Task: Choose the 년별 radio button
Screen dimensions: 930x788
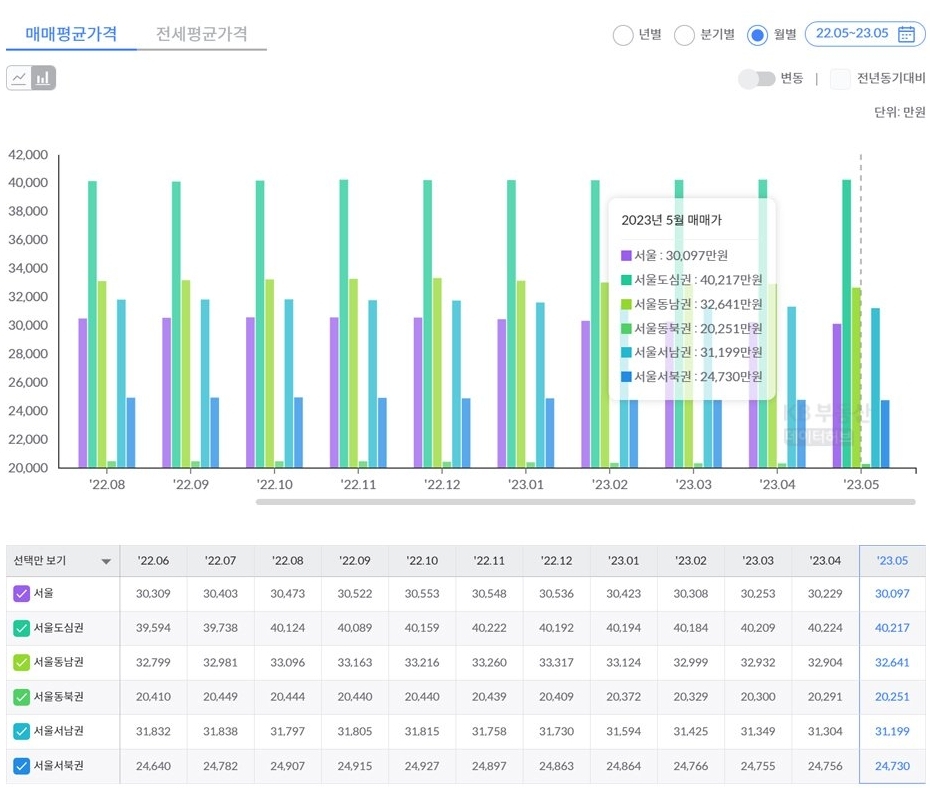Action: click(623, 35)
